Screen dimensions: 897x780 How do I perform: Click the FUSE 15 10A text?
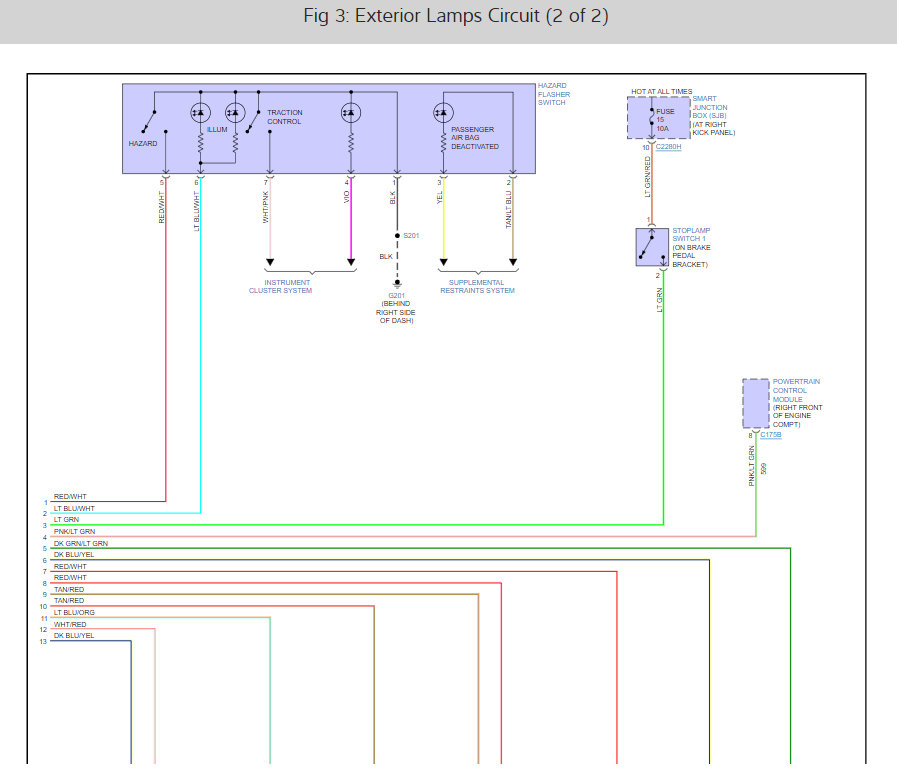[x=665, y=120]
